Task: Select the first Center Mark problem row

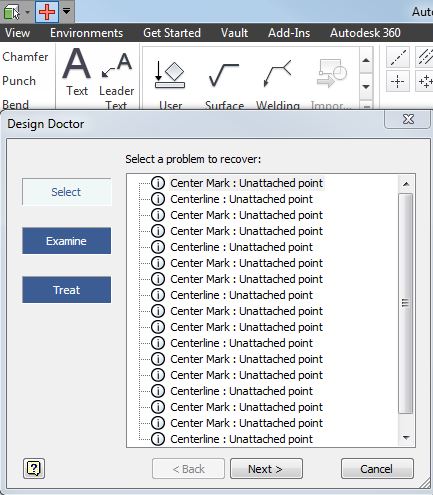Action: (x=247, y=183)
